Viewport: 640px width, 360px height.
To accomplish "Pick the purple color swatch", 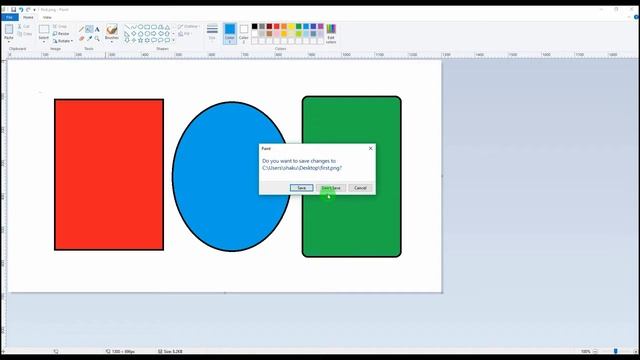I will (x=321, y=26).
